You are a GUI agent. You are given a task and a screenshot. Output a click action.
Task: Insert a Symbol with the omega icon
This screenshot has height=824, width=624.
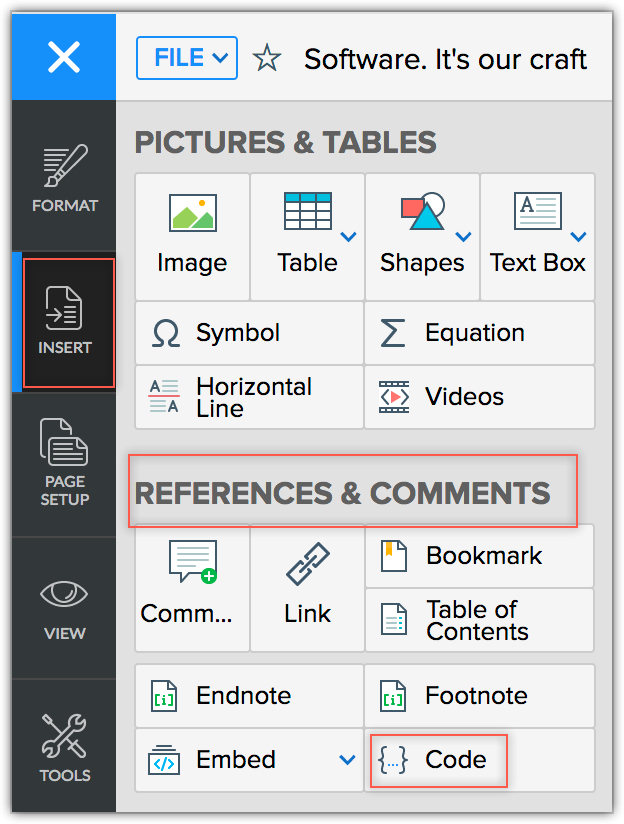[165, 333]
